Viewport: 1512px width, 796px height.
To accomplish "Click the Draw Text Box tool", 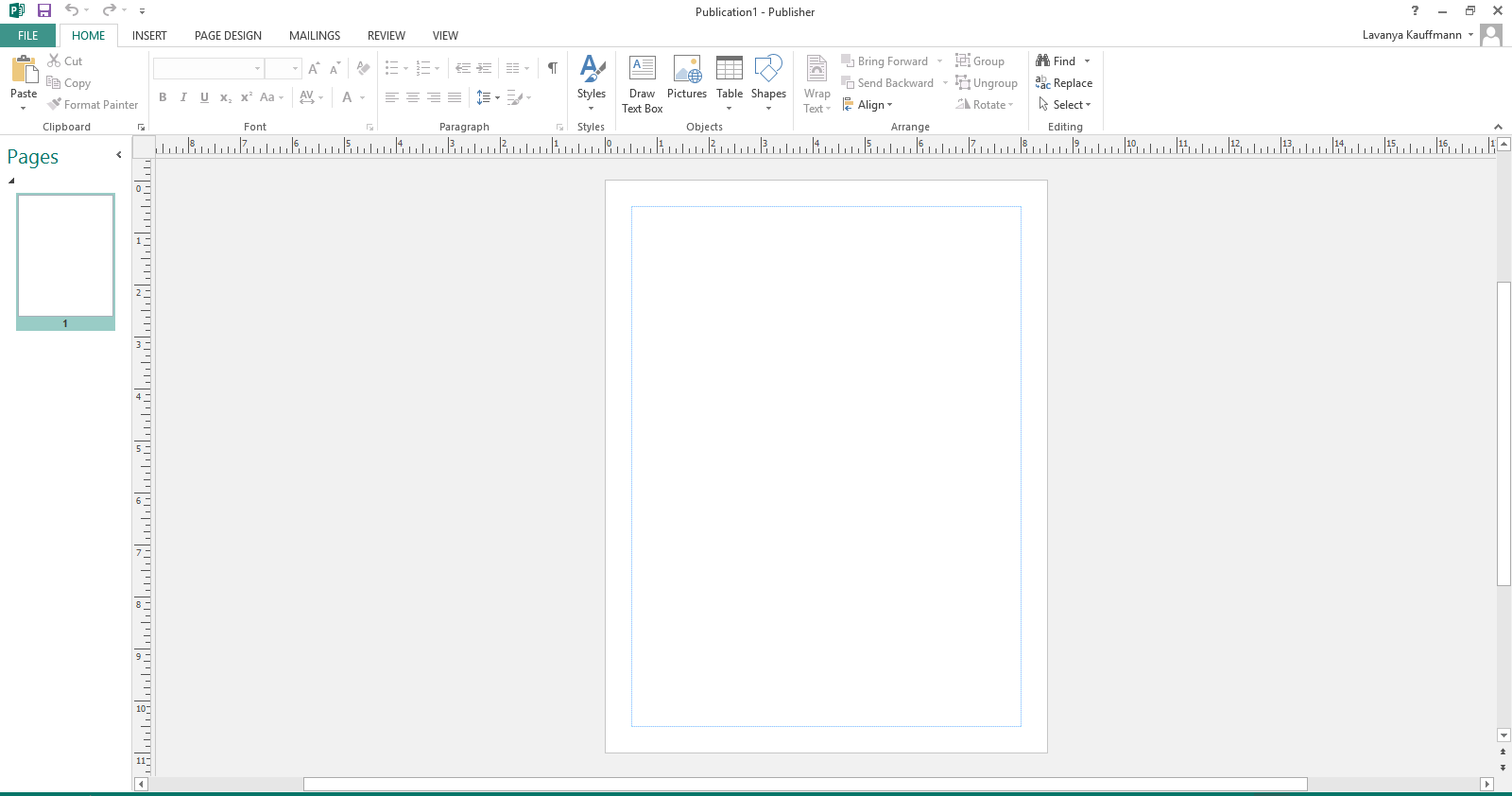I will [x=642, y=83].
